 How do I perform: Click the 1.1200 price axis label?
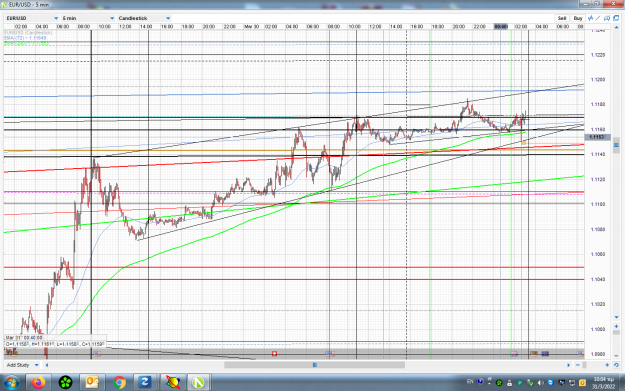(597, 80)
